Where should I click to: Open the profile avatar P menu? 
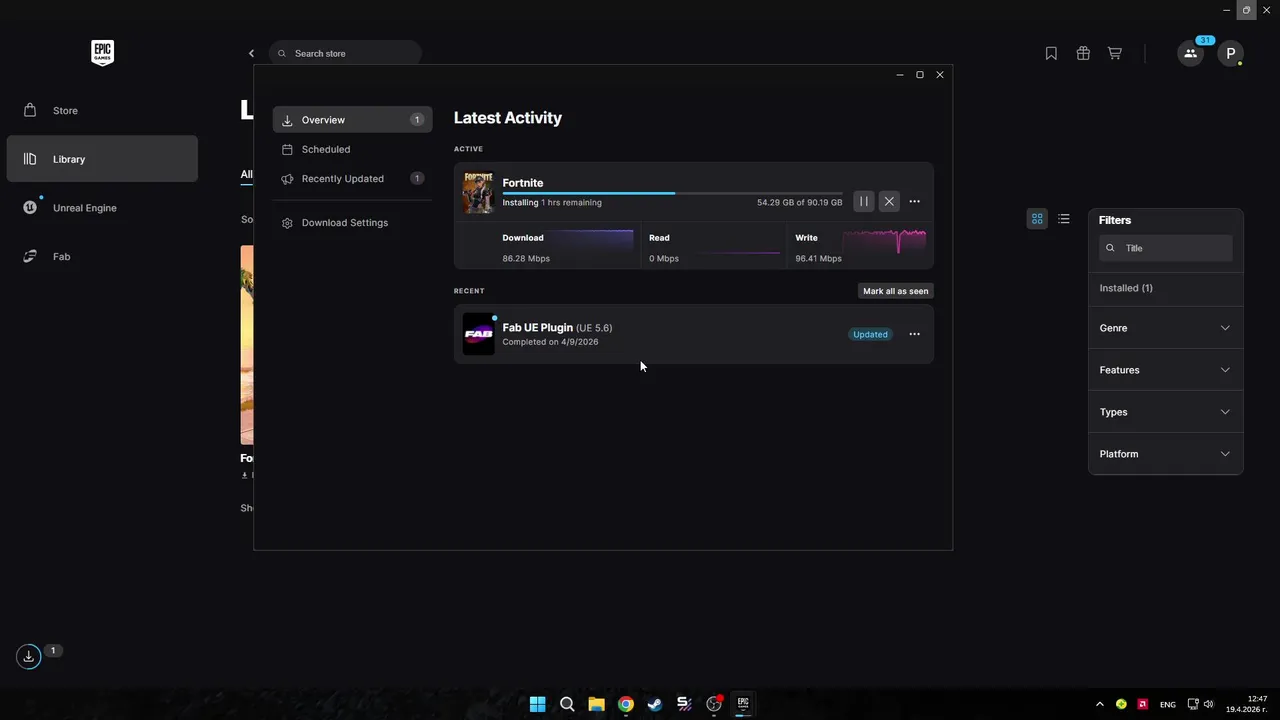tap(1230, 53)
